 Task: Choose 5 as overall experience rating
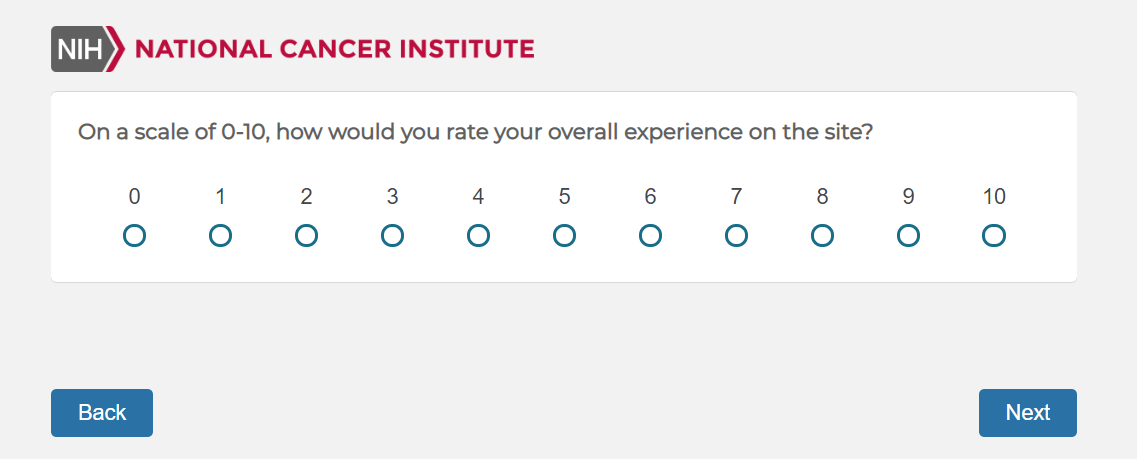click(x=564, y=236)
